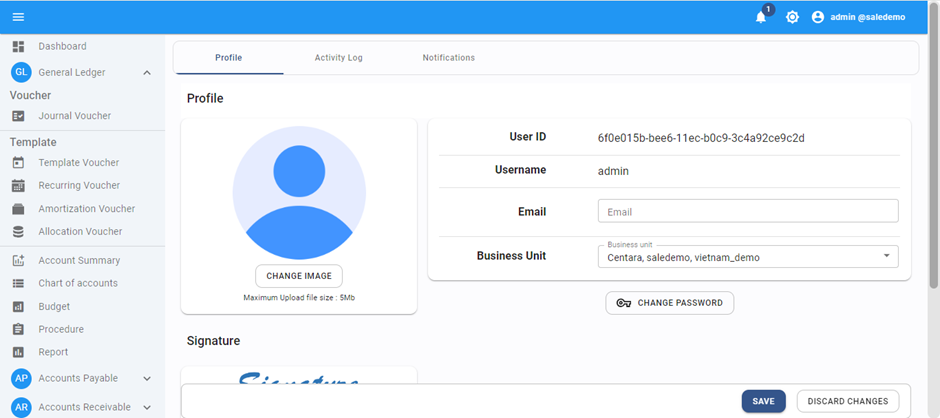Switch to the Notifications tab

[448, 58]
